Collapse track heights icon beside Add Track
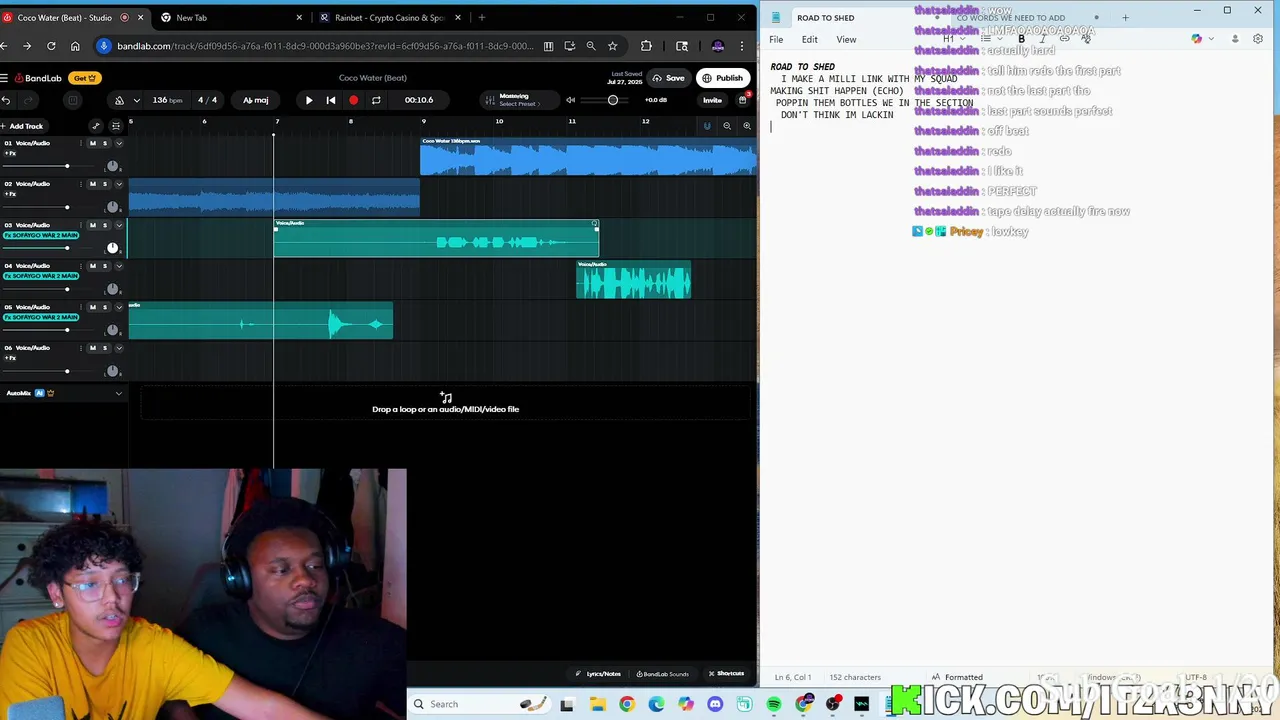 pos(116,126)
